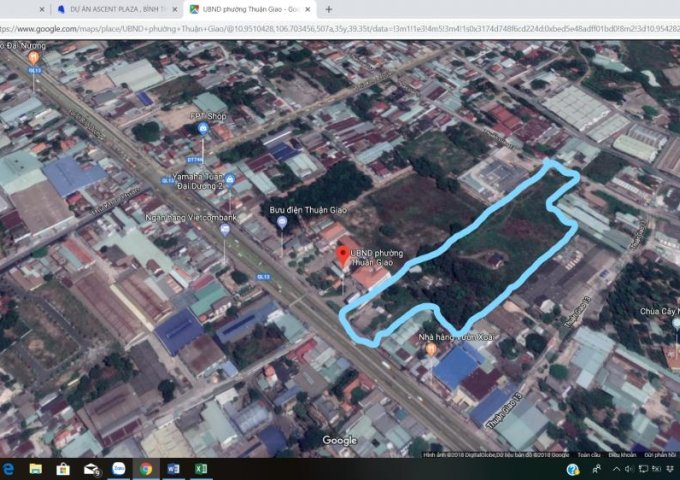Open Microsoft Edge from the taskbar

8,469
